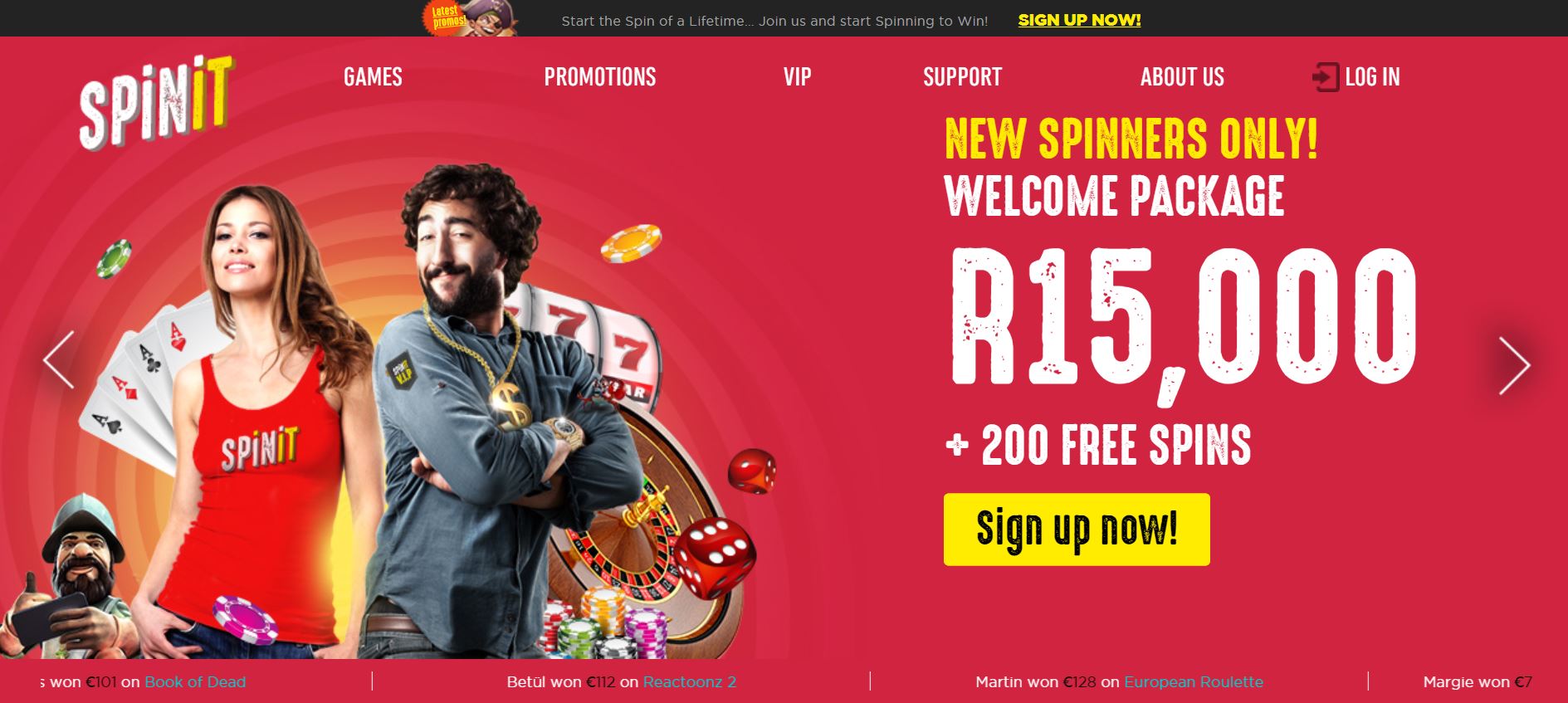Click the roulette wheel image
The height and width of the screenshot is (703, 1568).
coord(631,515)
